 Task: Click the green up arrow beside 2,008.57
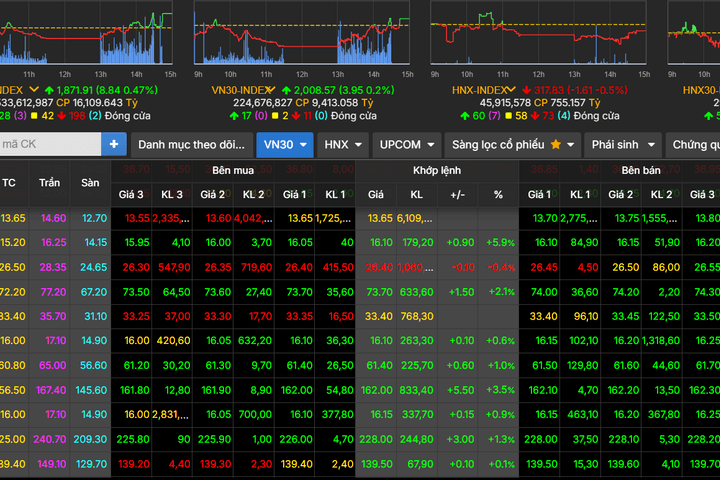[x=287, y=90]
